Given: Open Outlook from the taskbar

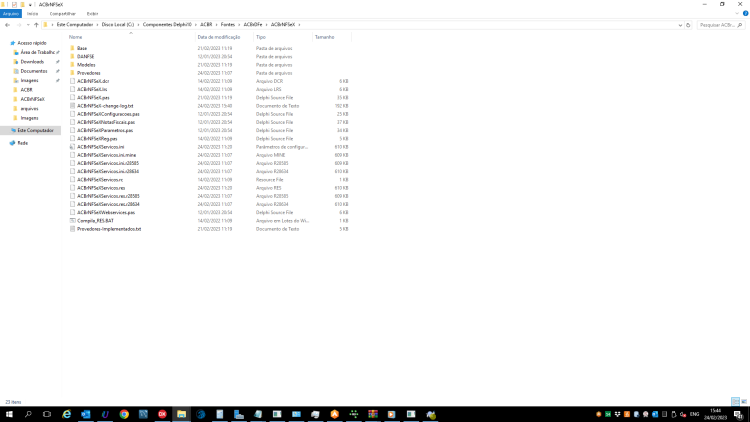Looking at the screenshot, I should tap(86, 414).
